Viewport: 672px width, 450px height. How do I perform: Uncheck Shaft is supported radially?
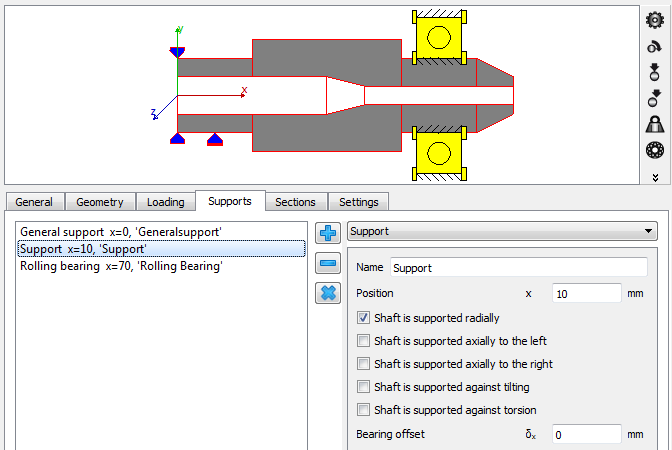364,318
